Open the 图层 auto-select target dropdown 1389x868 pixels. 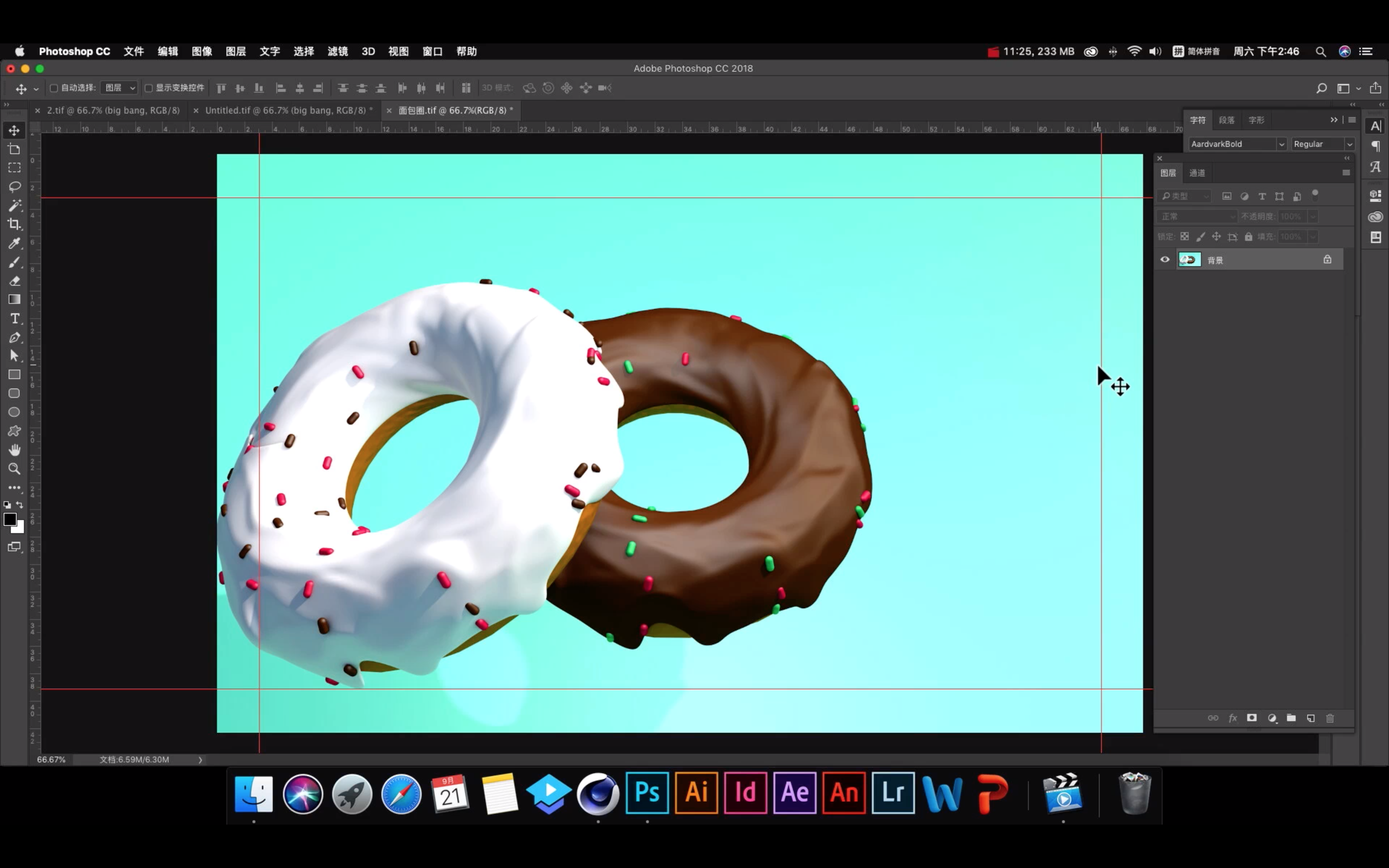pos(120,88)
